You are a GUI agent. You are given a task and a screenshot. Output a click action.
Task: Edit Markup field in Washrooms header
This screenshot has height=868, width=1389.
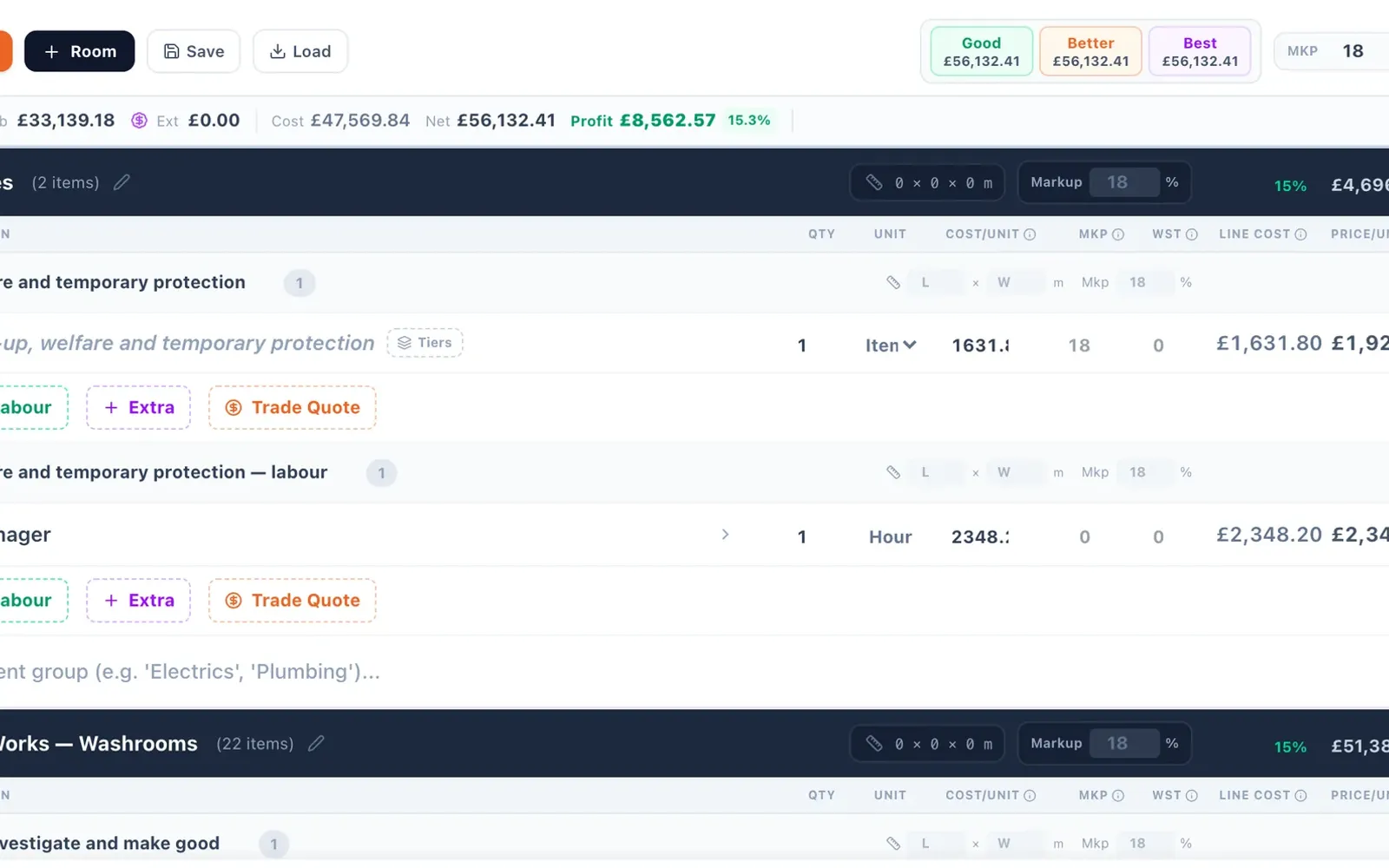(x=1123, y=743)
